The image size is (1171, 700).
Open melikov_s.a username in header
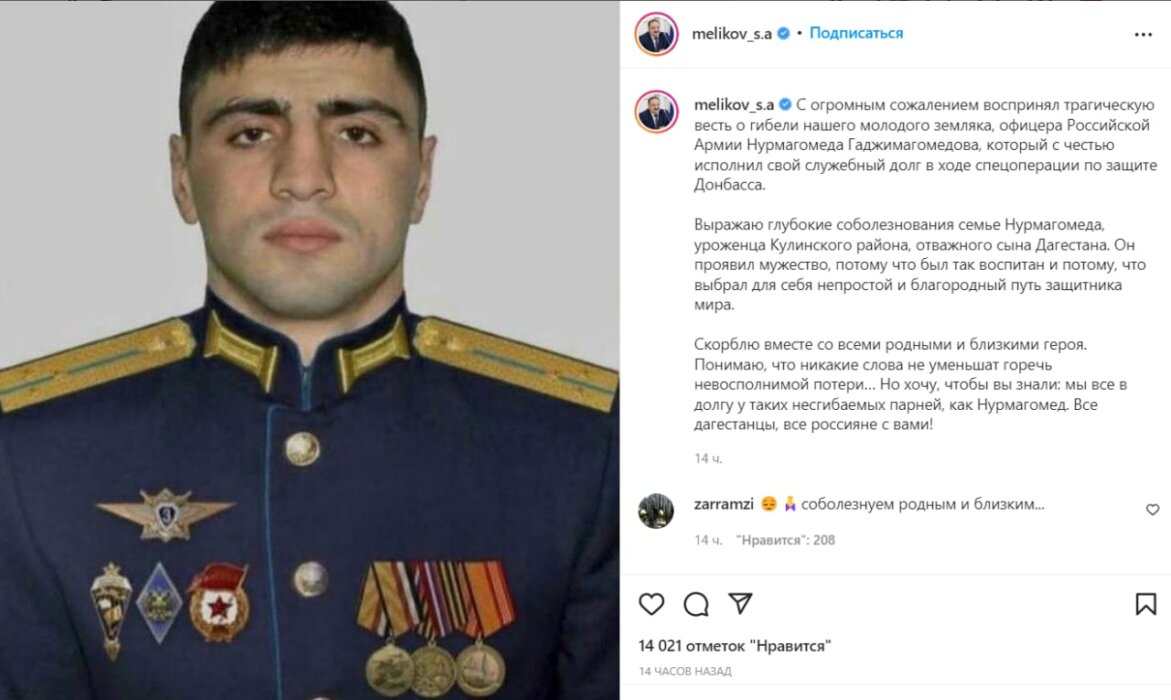732,34
